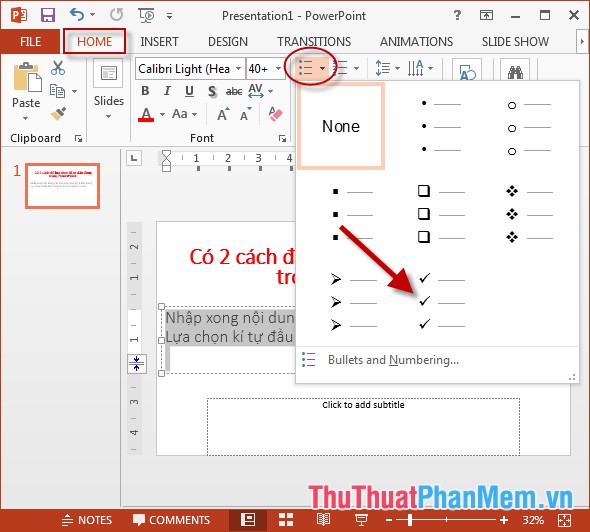Screen dimensions: 590x532
Task: Start slideshow from beginning icon
Action: [x=146, y=15]
